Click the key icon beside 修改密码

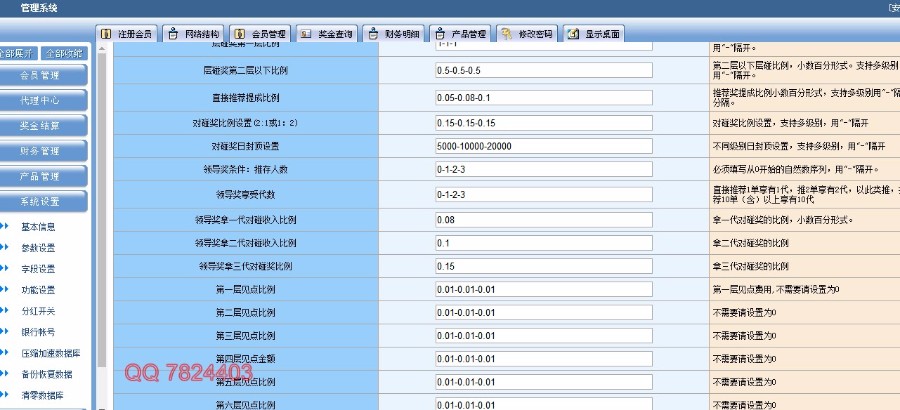(508, 34)
